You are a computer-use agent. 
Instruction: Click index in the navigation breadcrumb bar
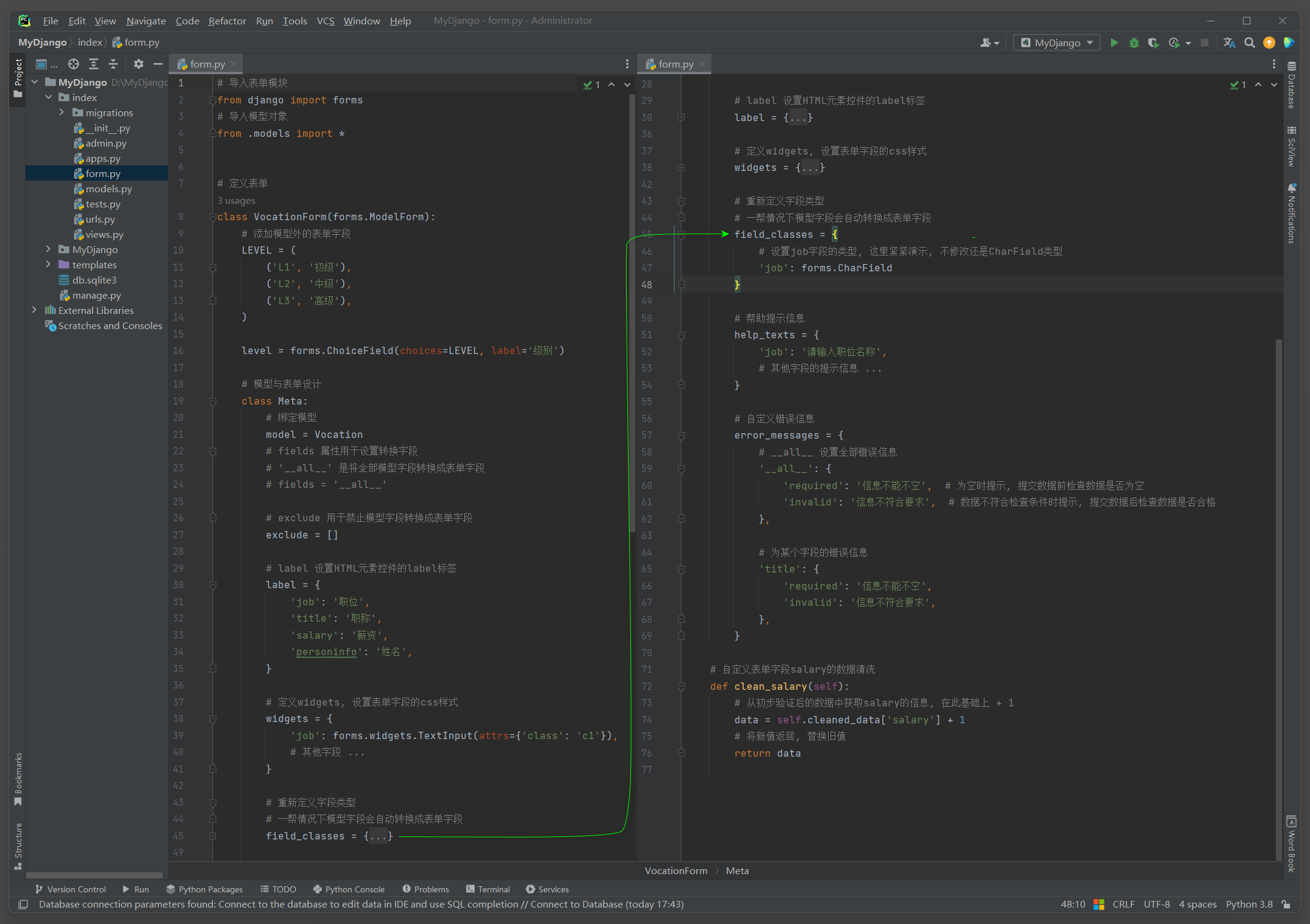tap(89, 43)
